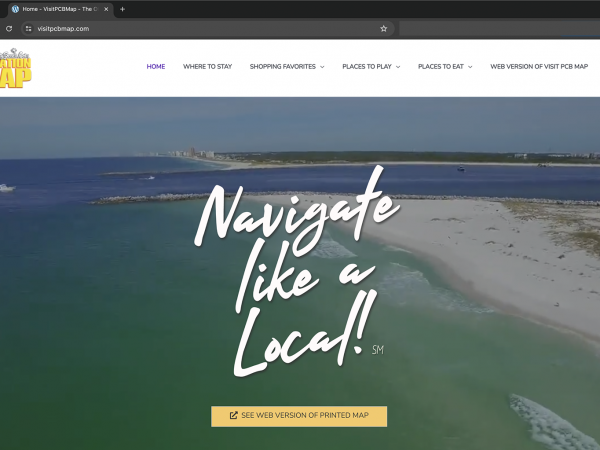Open the PLACES TO EAT menu item

point(441,67)
